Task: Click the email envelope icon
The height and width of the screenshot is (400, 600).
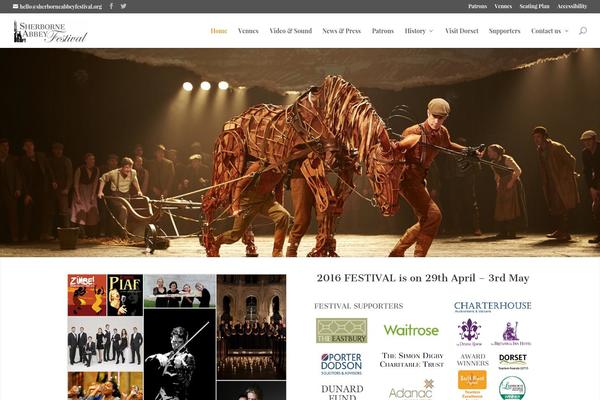Action: (x=15, y=6)
